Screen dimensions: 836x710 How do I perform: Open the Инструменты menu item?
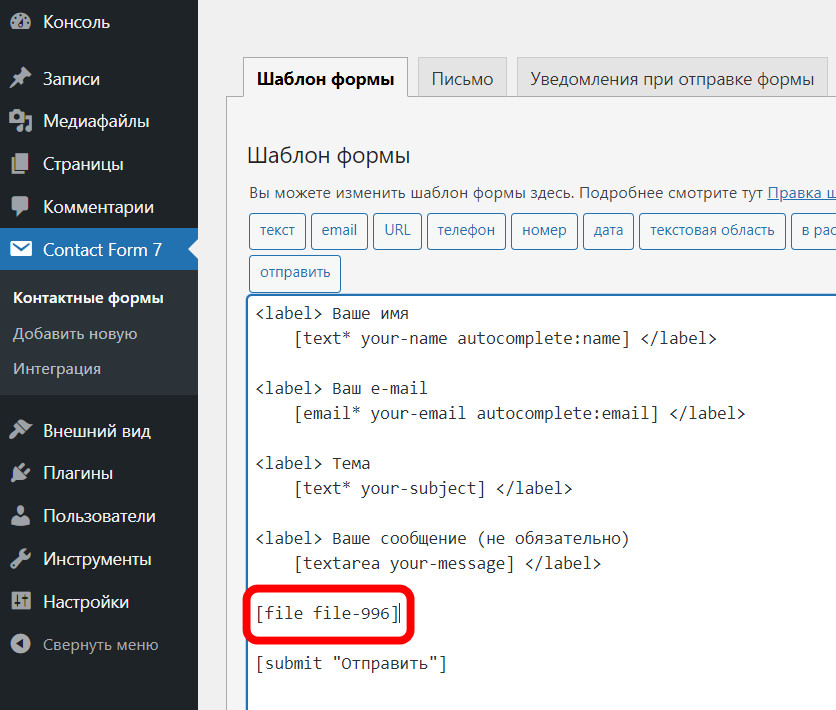(99, 559)
